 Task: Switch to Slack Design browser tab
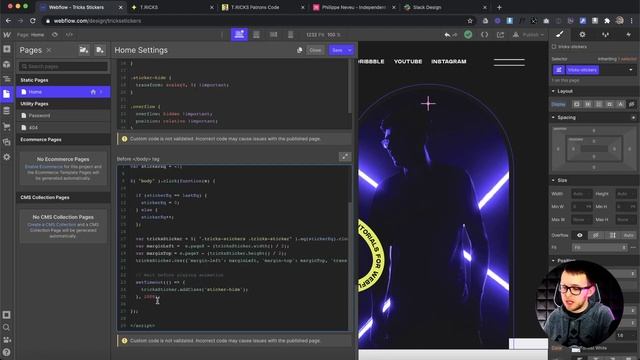coord(445,7)
